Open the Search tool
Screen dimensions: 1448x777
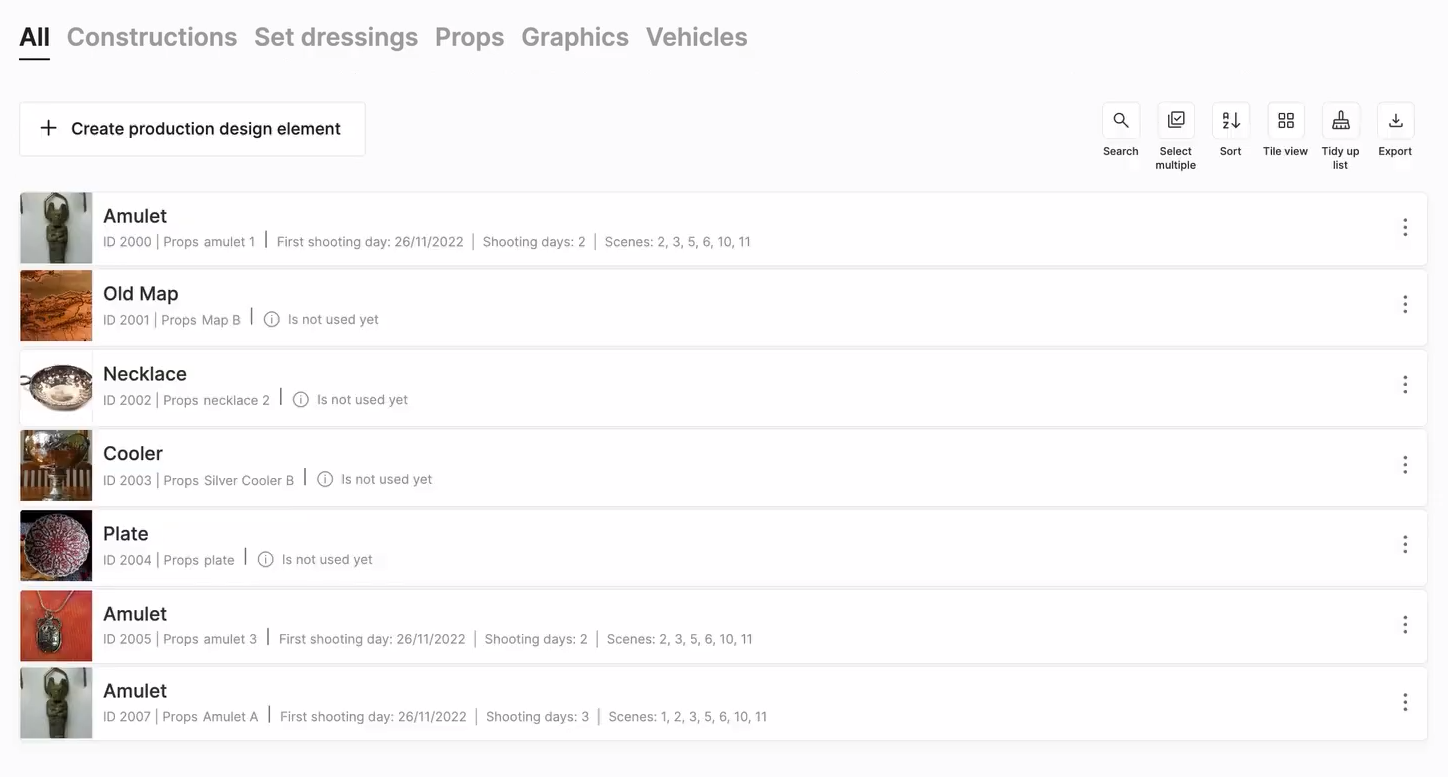(1120, 121)
